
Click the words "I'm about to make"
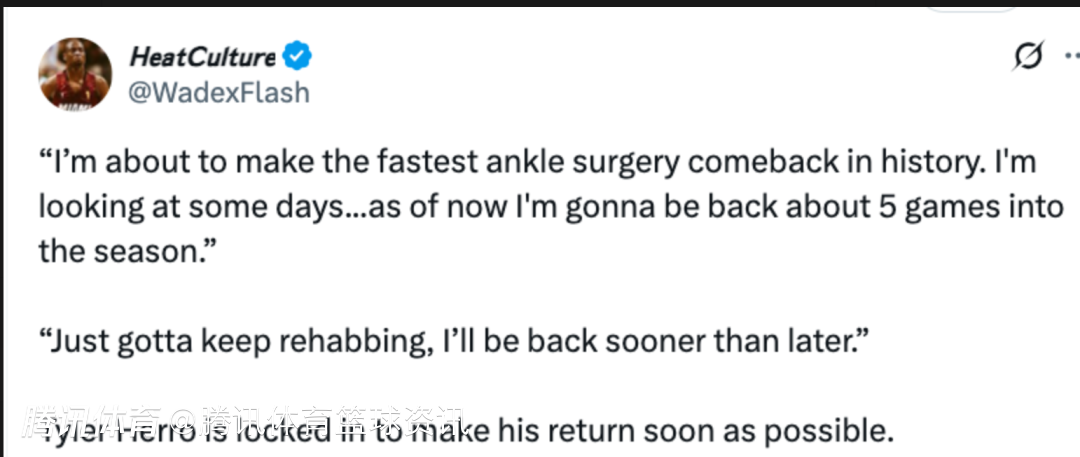(x=166, y=162)
